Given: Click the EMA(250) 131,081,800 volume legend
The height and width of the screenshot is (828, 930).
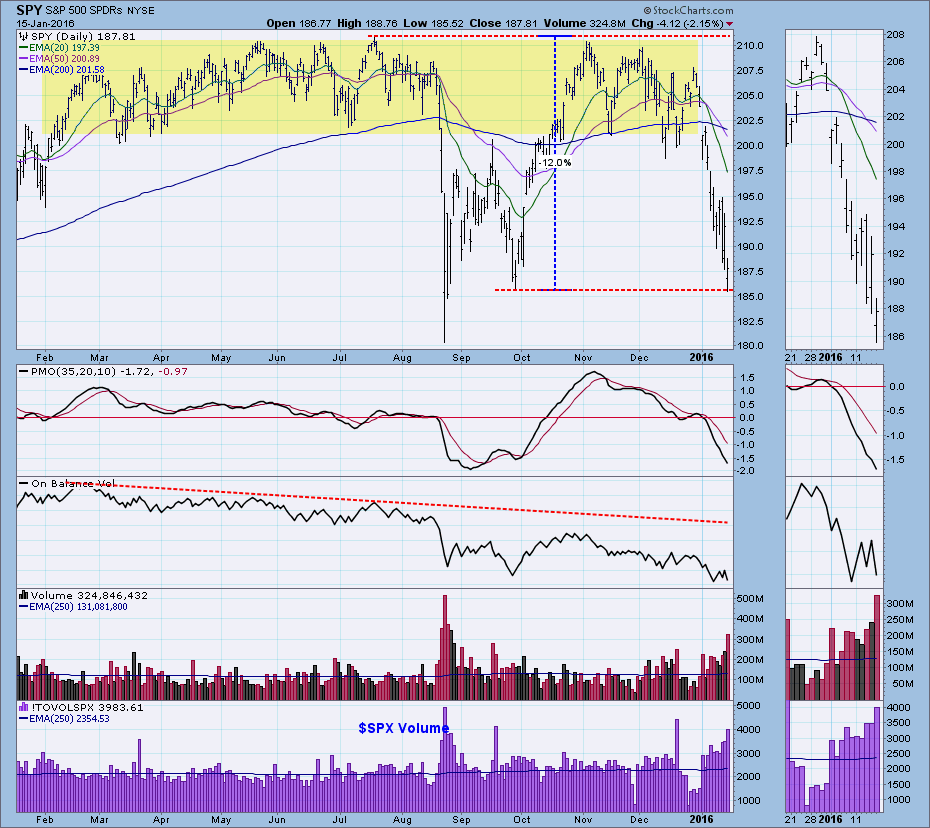Looking at the screenshot, I should (x=74, y=606).
